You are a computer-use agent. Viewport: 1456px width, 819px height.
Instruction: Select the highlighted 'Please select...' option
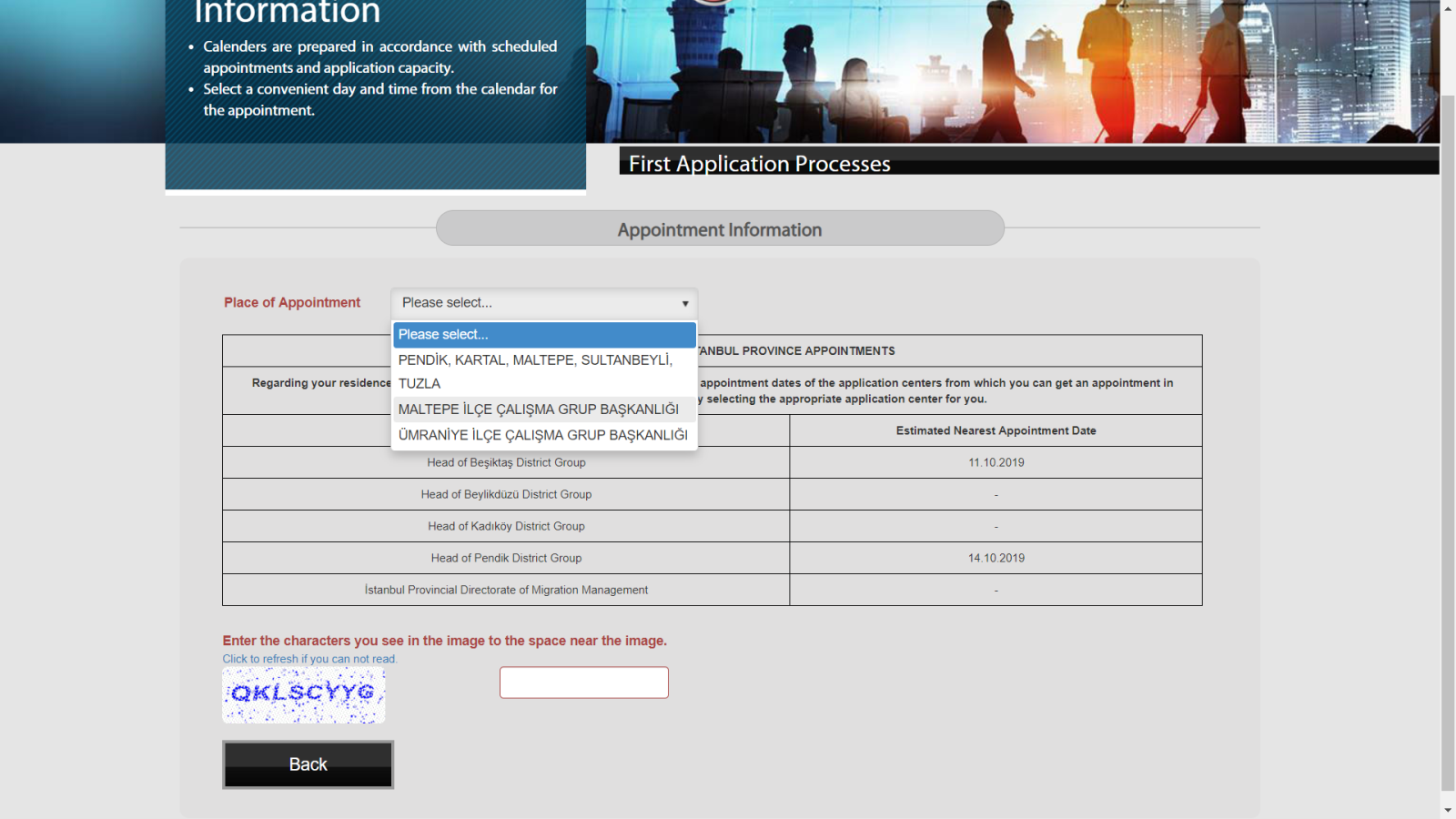pyautogui.click(x=544, y=335)
